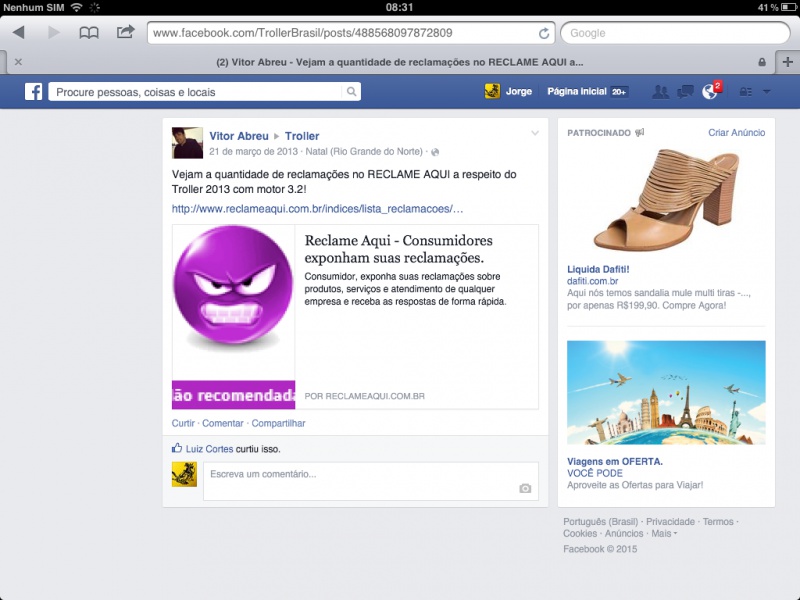The height and width of the screenshot is (600, 800).
Task: Open Vitor Abreu's profile link
Action: [x=239, y=136]
